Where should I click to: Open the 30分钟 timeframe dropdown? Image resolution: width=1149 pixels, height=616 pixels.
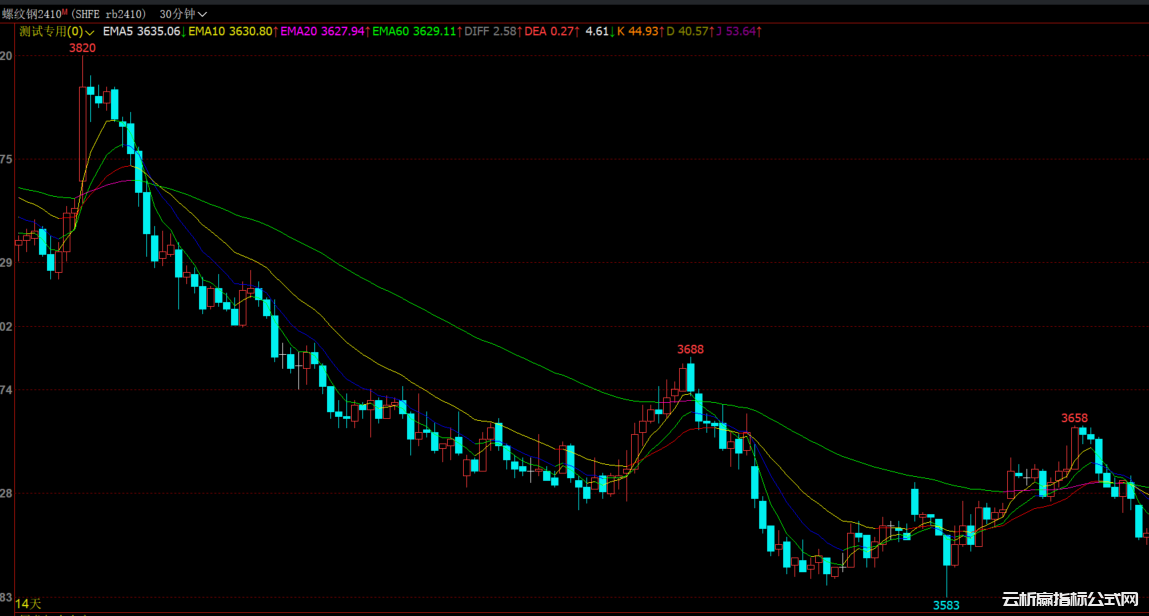click(183, 14)
